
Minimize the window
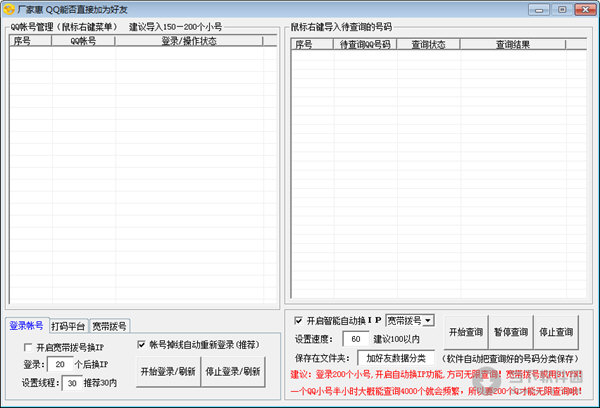pos(539,10)
